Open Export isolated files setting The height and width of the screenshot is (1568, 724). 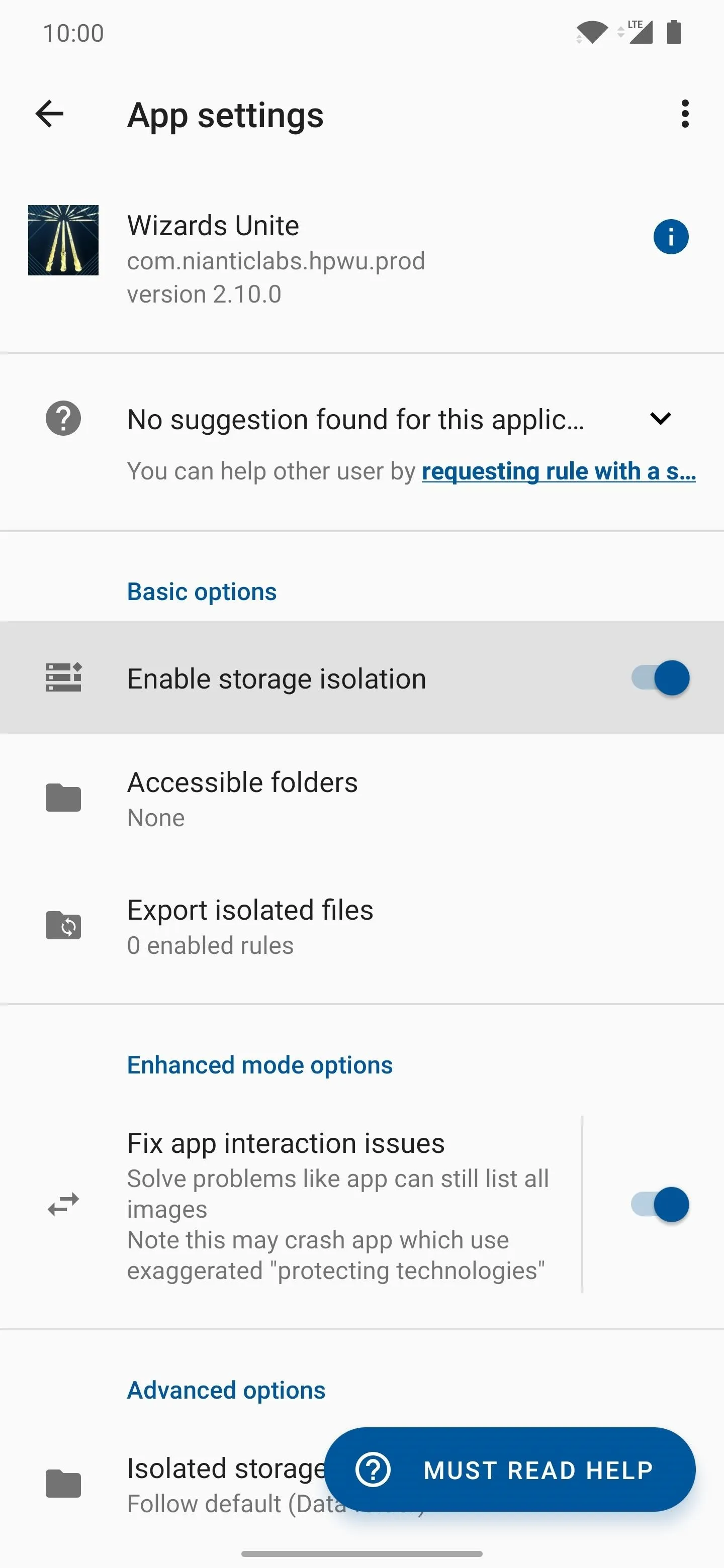point(361,926)
